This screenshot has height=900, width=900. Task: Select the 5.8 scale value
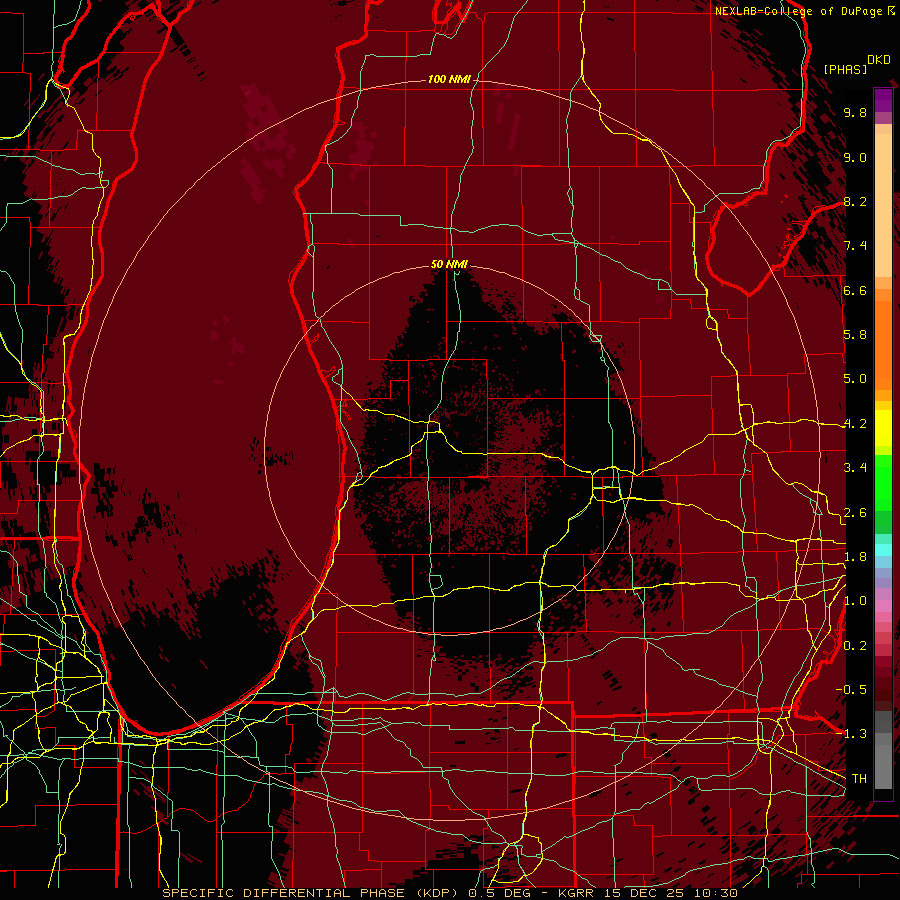(855, 335)
